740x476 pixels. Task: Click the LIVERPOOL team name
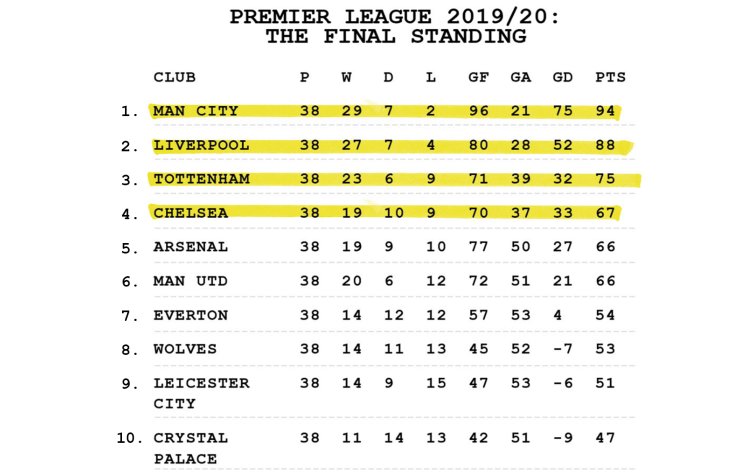[201, 145]
